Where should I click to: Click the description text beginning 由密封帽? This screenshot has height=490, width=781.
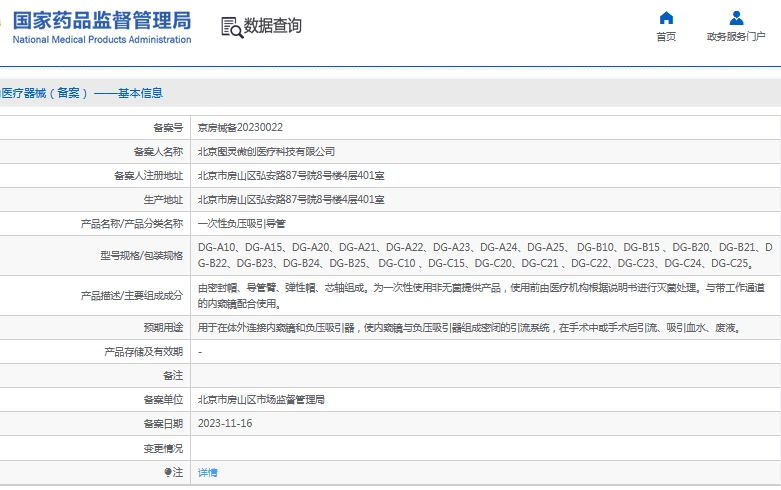[481, 296]
